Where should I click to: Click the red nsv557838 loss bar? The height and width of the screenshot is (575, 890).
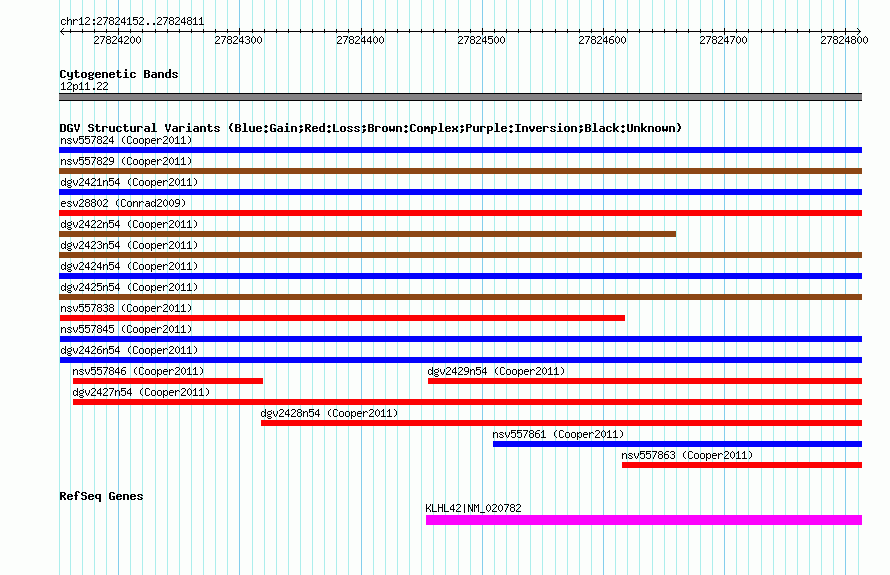[x=342, y=318]
